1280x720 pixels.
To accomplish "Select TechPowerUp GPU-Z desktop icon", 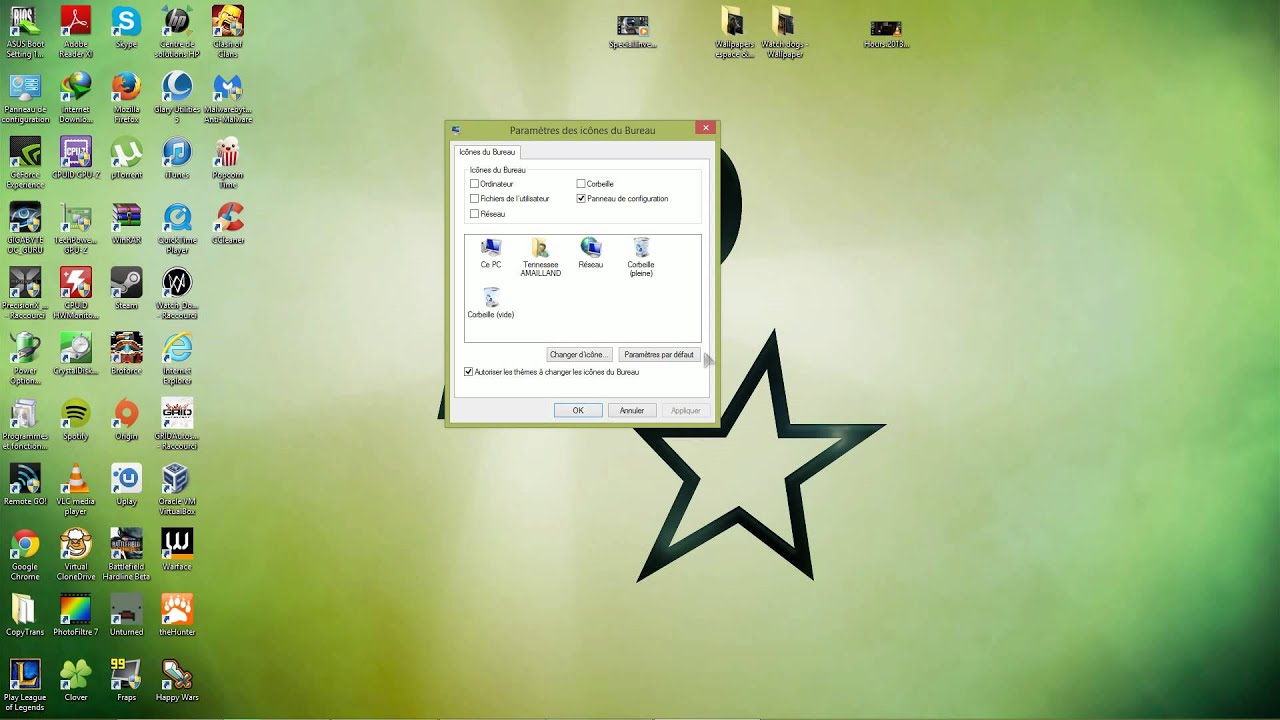I will click(76, 228).
